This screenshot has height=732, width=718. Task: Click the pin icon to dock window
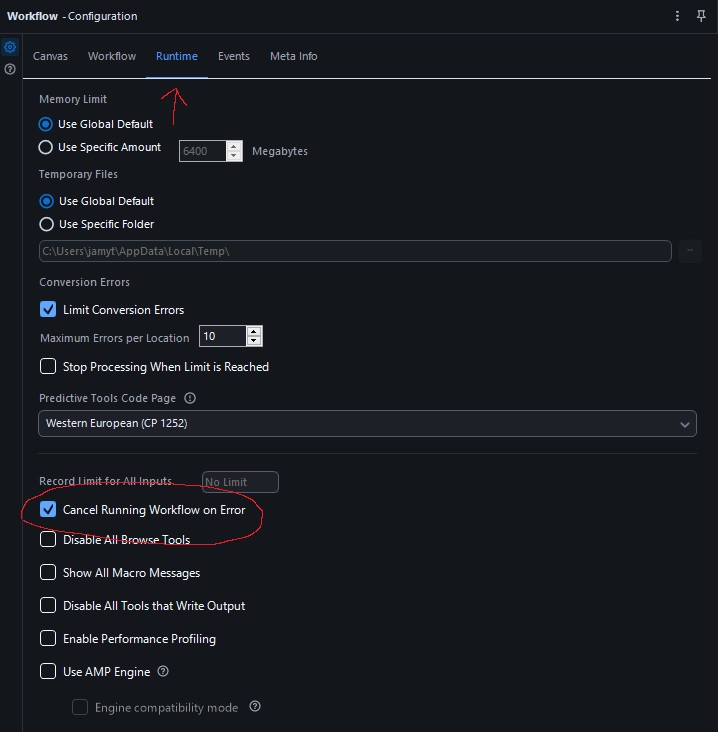point(701,16)
